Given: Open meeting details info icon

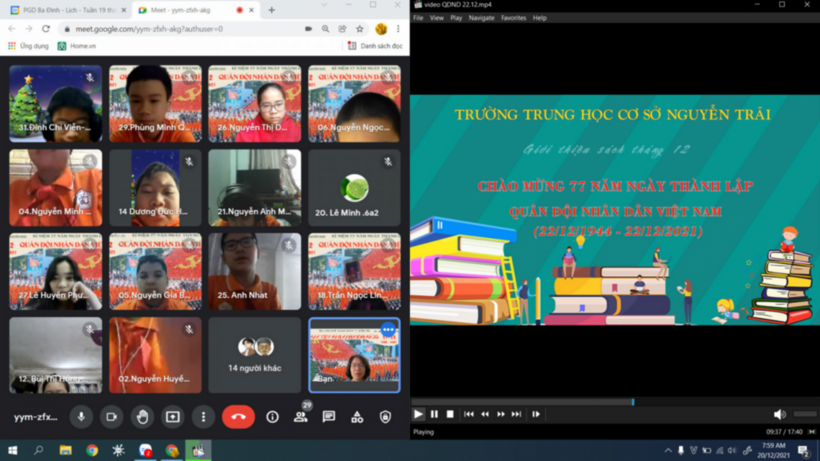Looking at the screenshot, I should coord(272,417).
